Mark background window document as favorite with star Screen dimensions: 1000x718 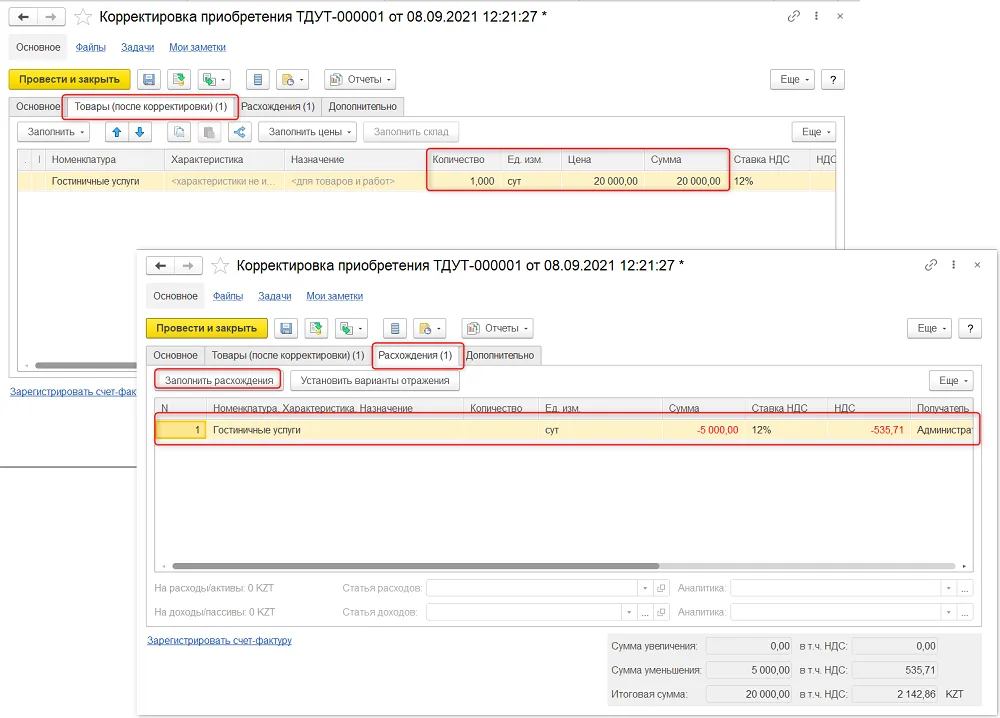tap(83, 17)
